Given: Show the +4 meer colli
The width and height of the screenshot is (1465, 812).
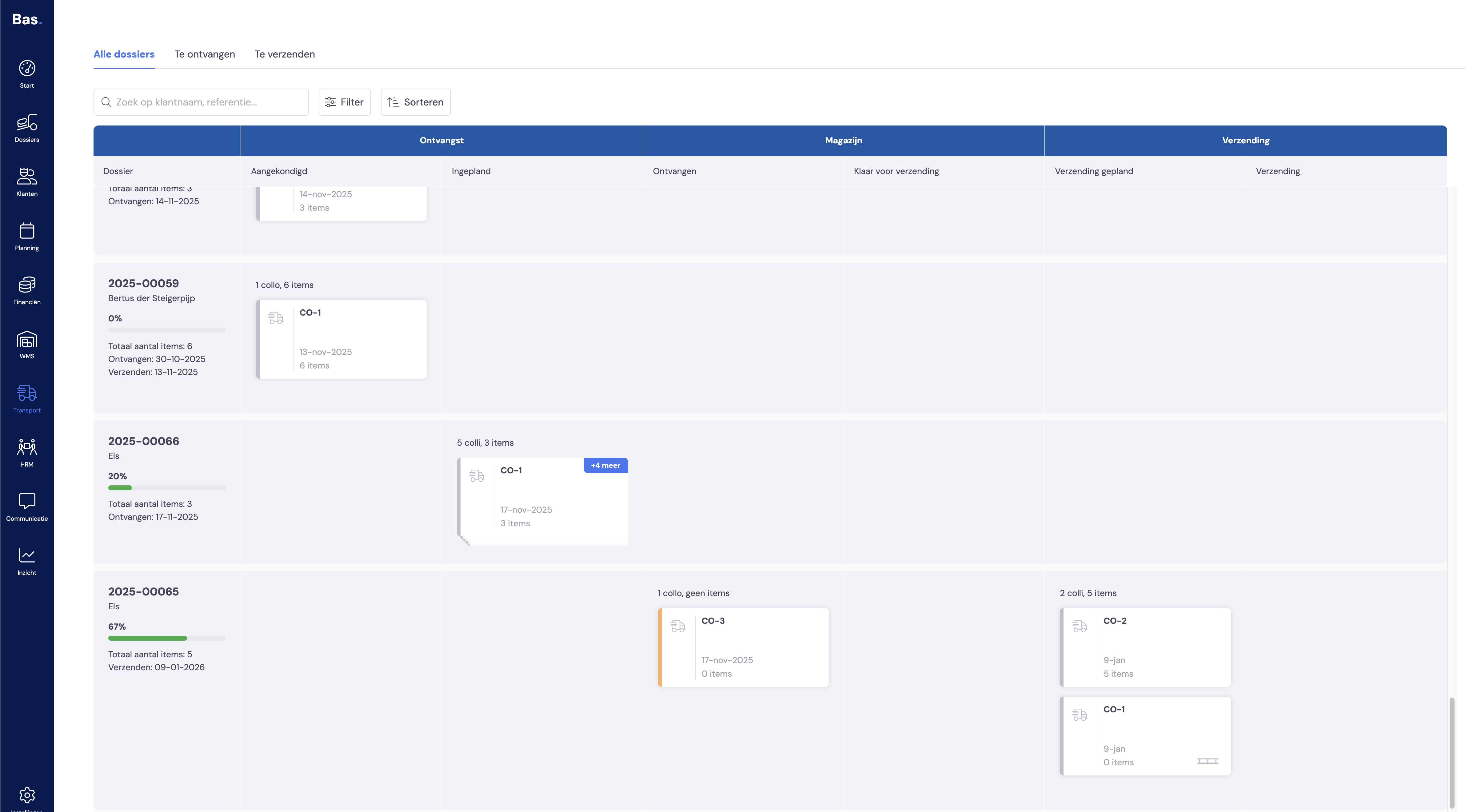Looking at the screenshot, I should click(x=606, y=465).
